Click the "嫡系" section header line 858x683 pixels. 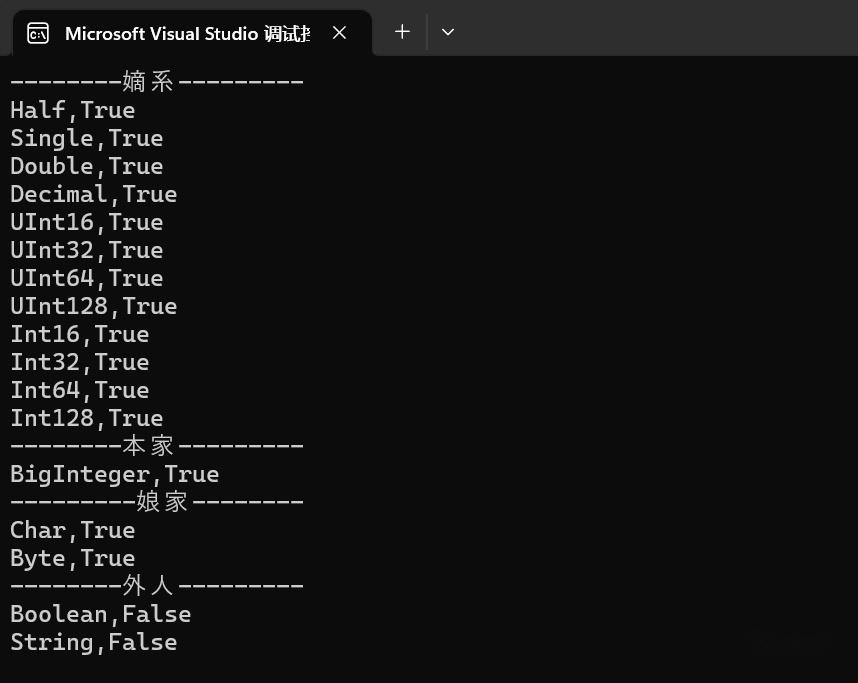[156, 82]
